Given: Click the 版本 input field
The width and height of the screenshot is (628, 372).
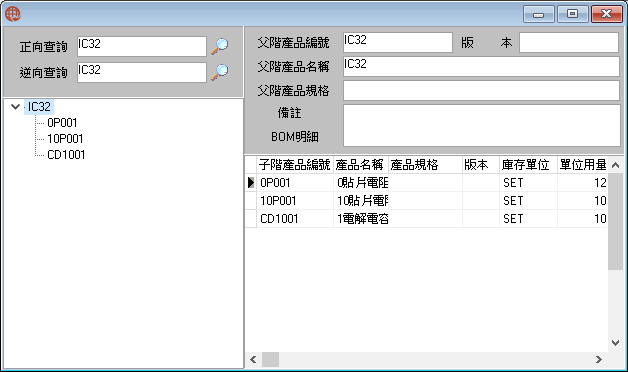Looking at the screenshot, I should pyautogui.click(x=569, y=42).
